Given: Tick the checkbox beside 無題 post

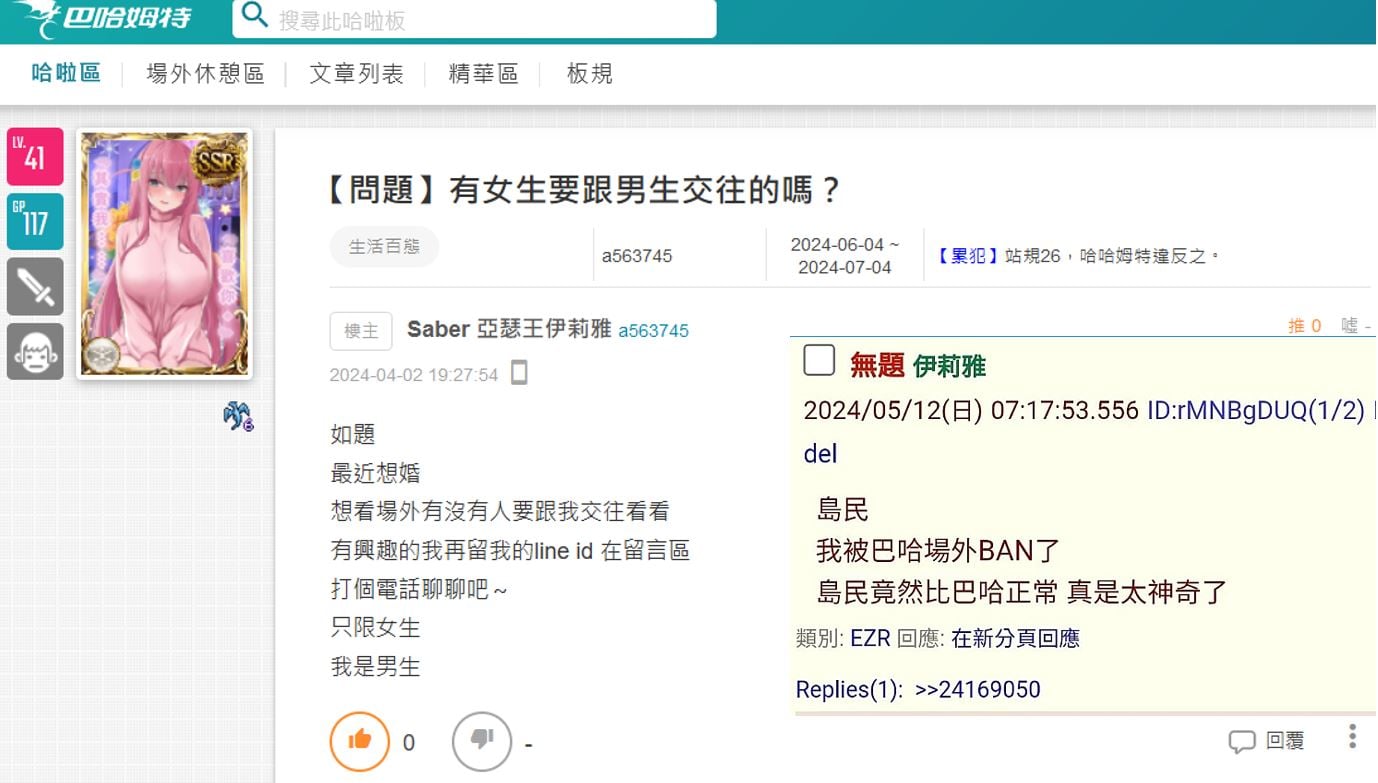Looking at the screenshot, I should pos(819,361).
